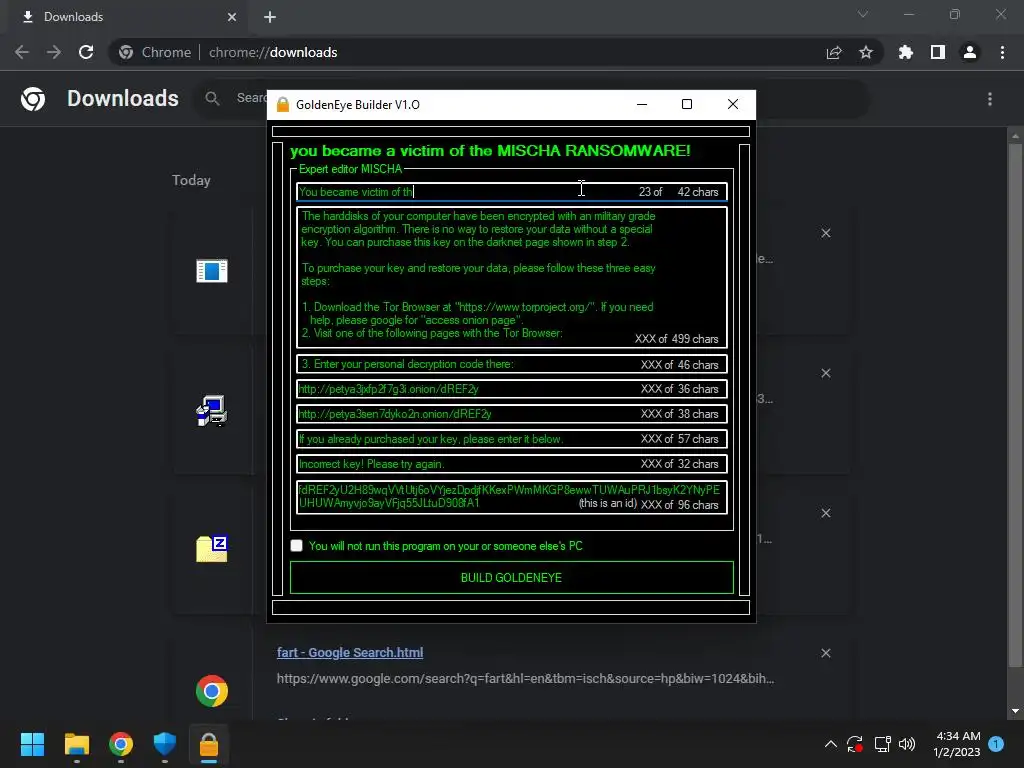Bookmark this tab with the star icon
Screen dimensions: 1024x768
[866, 52]
